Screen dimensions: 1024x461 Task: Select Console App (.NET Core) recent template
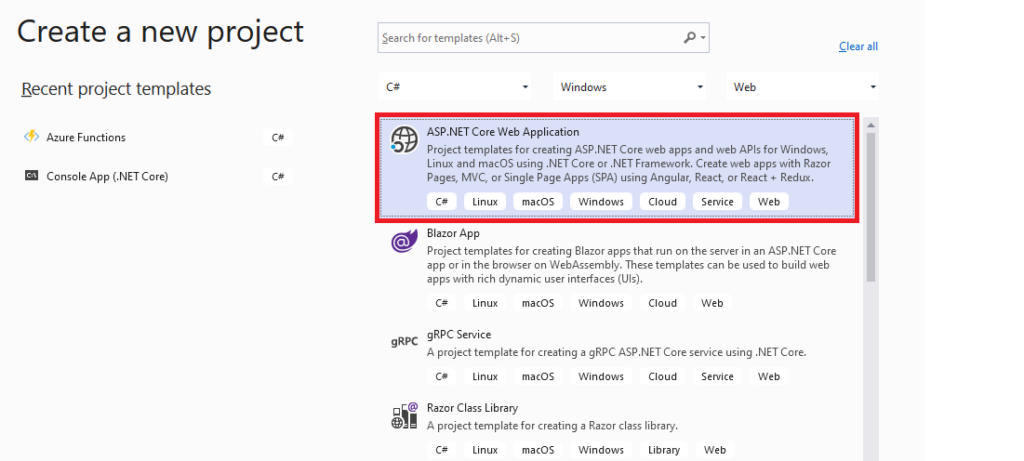pos(107,176)
